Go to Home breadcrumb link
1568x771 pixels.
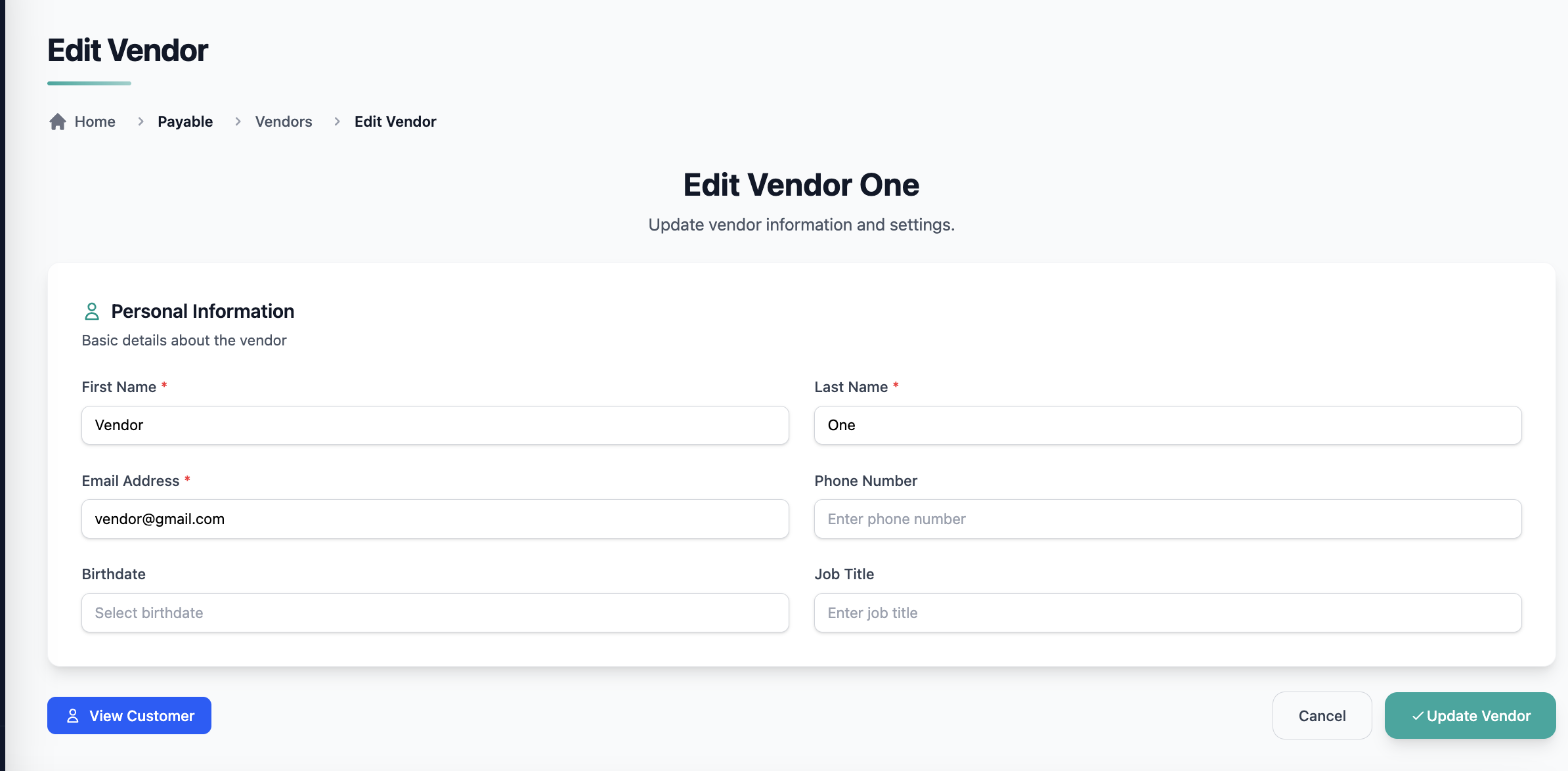pos(95,121)
